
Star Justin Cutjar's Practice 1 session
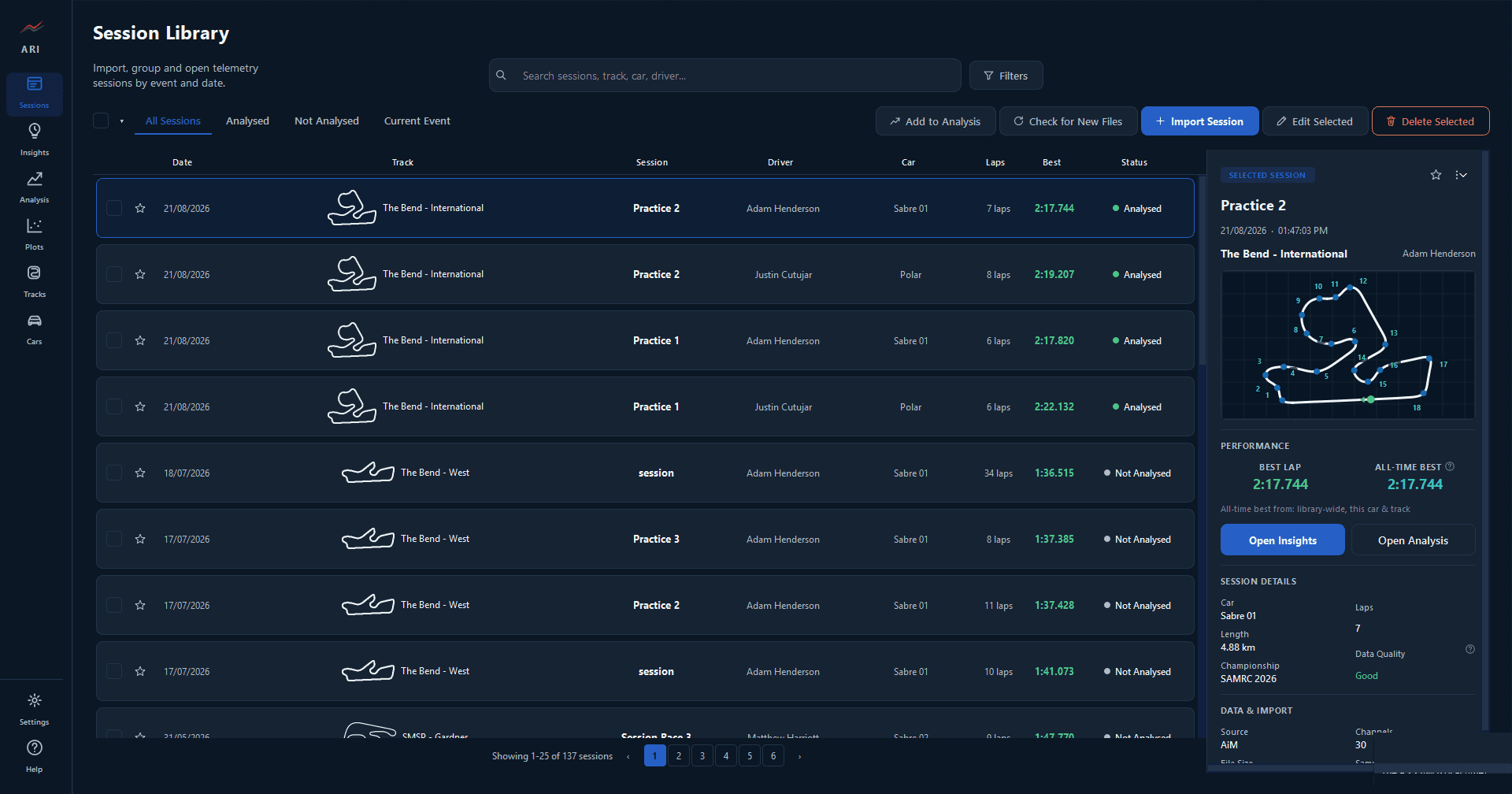(140, 406)
